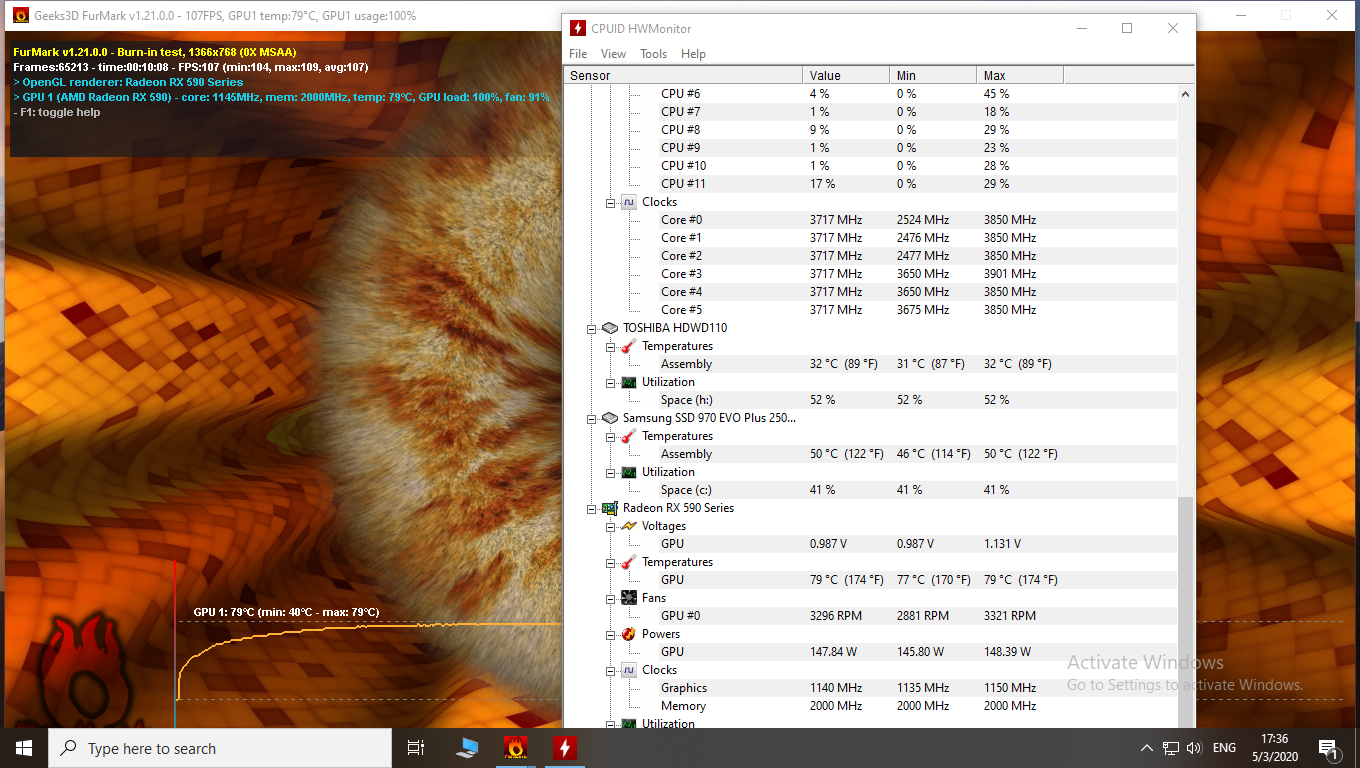This screenshot has width=1360, height=768.
Task: Click the Radeon RX 590 graphics card icon
Action: (x=609, y=508)
